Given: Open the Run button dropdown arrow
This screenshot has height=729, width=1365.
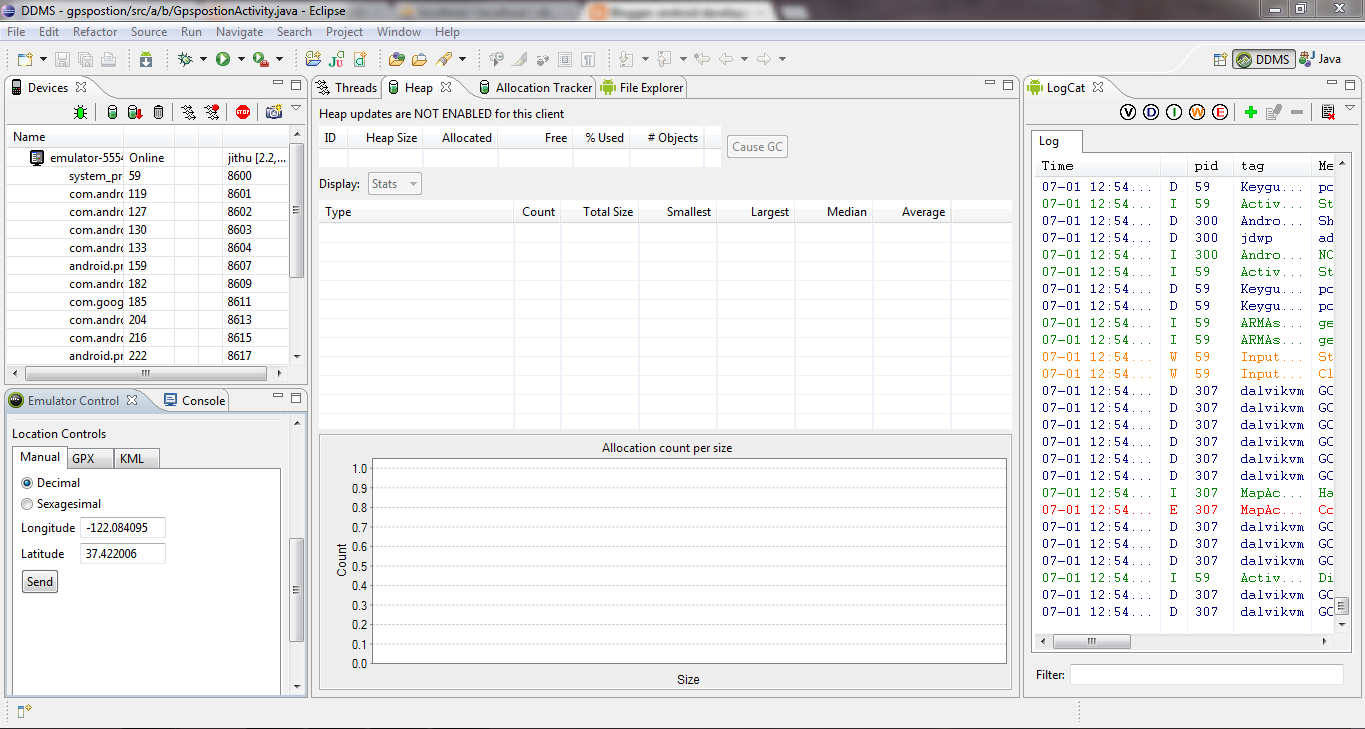Looking at the screenshot, I should pos(241,59).
